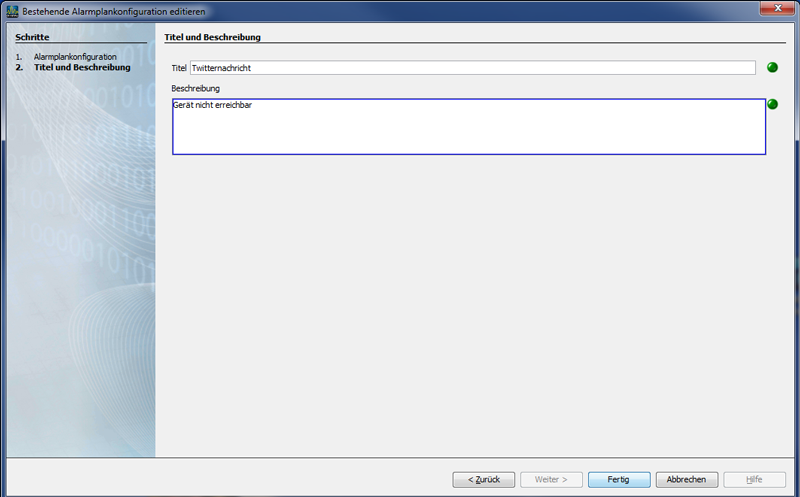This screenshot has height=497, width=800.
Task: Select step 1 Alarmplankonfiguration
Action: [x=75, y=57]
